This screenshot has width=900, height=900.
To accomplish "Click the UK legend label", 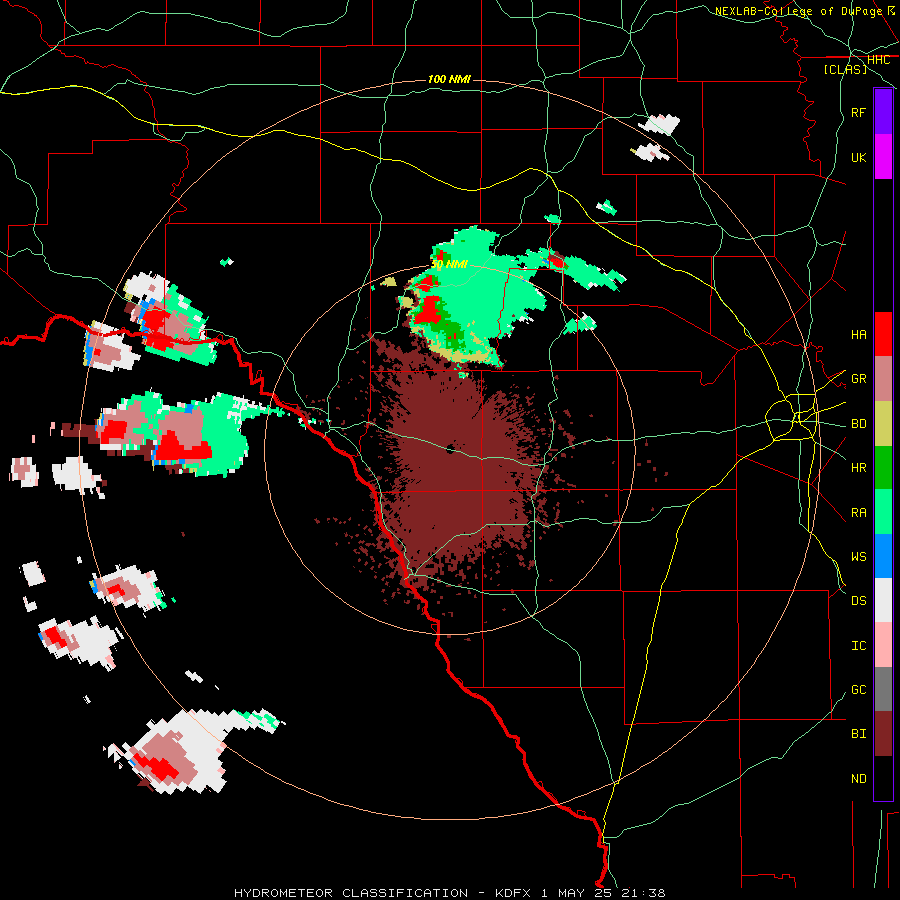I will [x=858, y=158].
